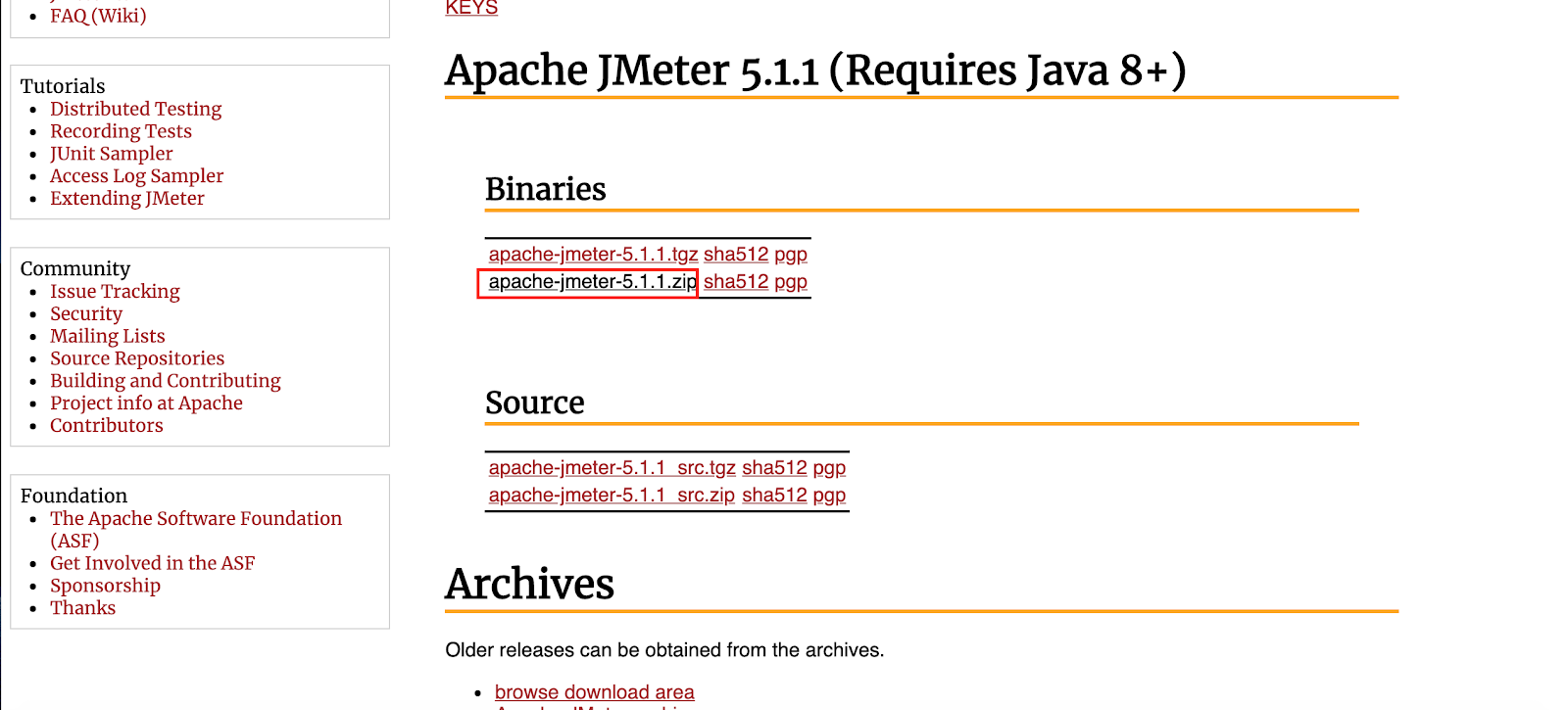Browse the download archive area

[x=594, y=691]
